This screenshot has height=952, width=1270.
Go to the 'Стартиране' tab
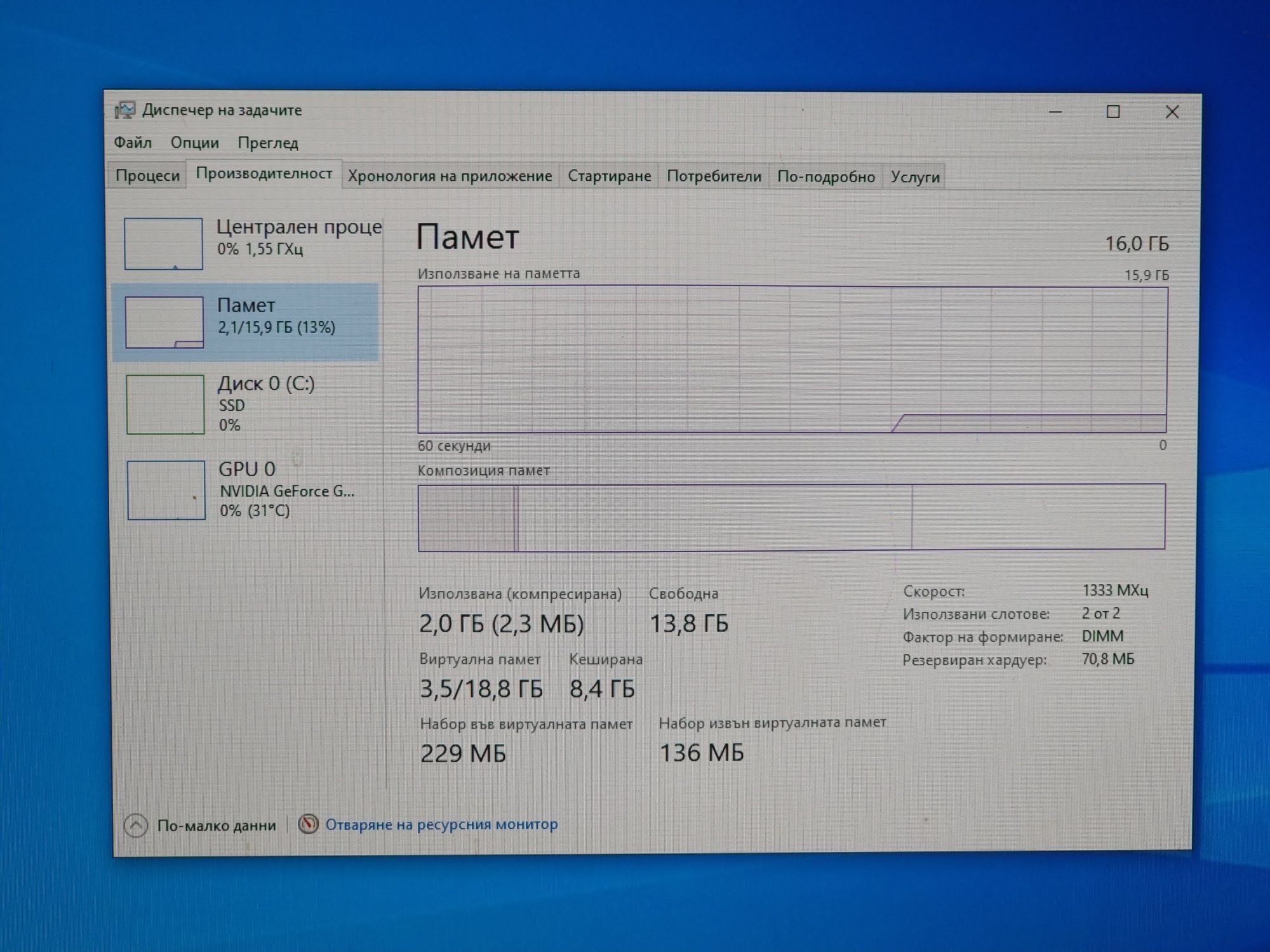click(610, 176)
